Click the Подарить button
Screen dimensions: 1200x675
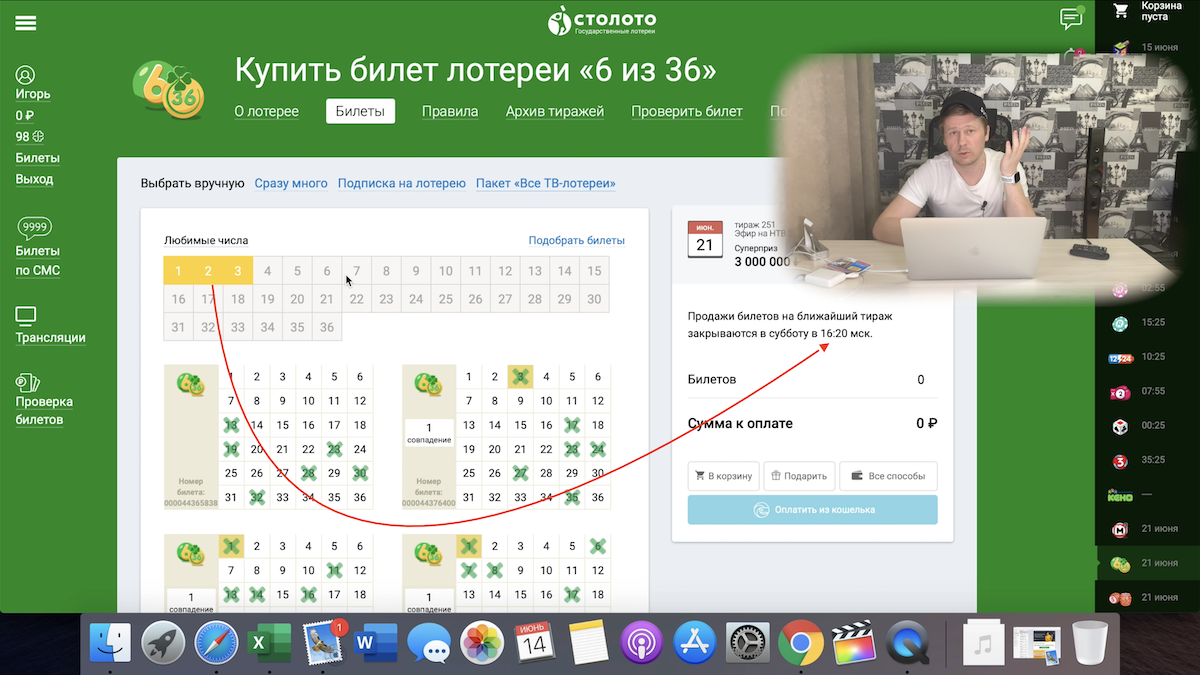point(799,476)
